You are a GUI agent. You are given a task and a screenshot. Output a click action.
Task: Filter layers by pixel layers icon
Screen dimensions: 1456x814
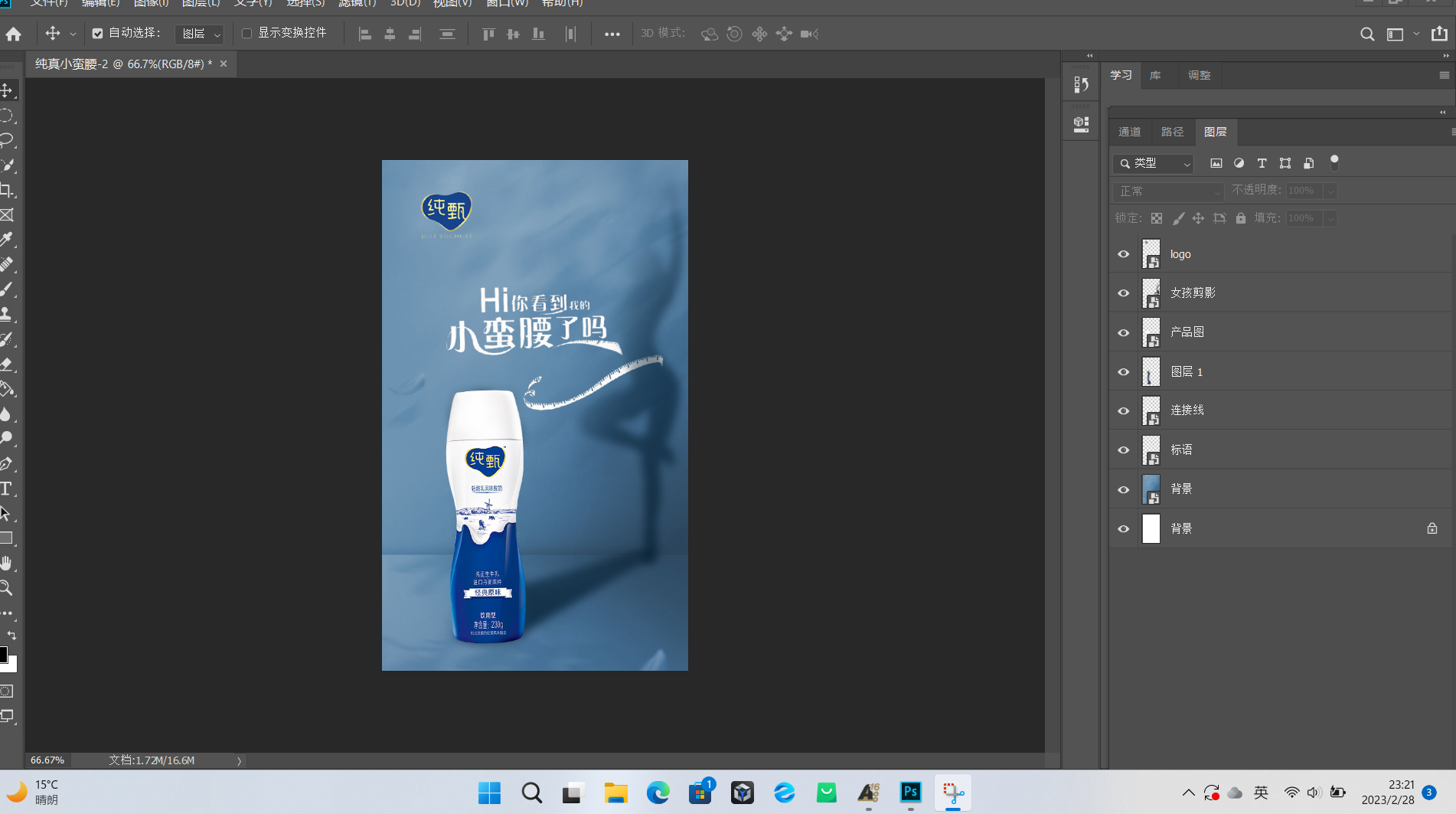[1216, 163]
